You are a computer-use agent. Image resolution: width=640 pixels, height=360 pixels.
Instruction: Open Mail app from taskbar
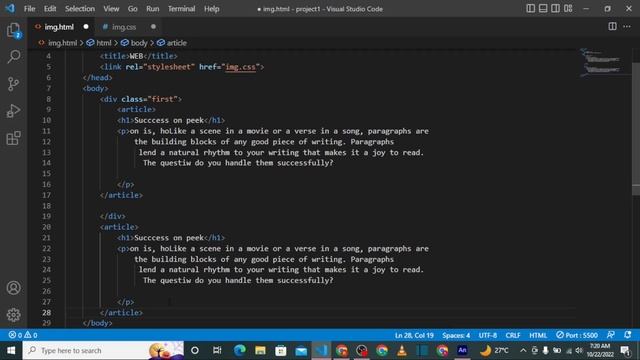(301, 351)
